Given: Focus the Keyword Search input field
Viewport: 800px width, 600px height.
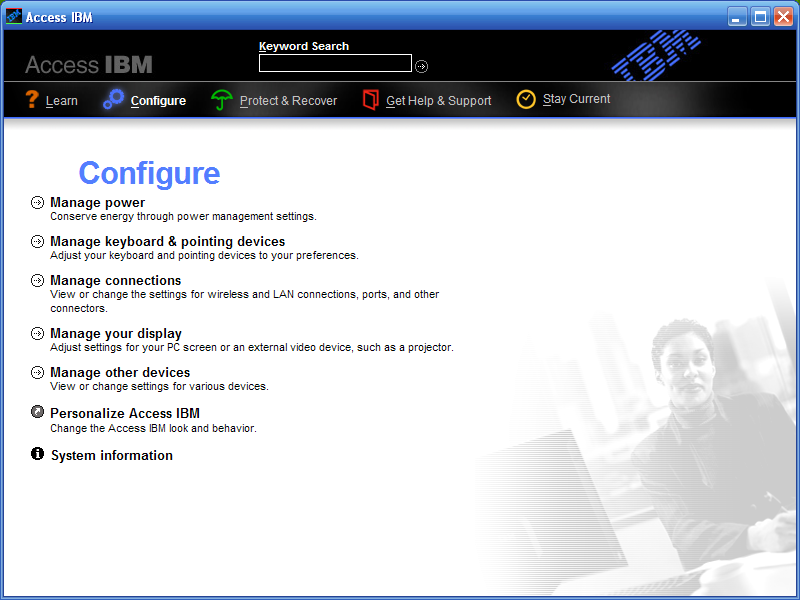Looking at the screenshot, I should (x=335, y=64).
